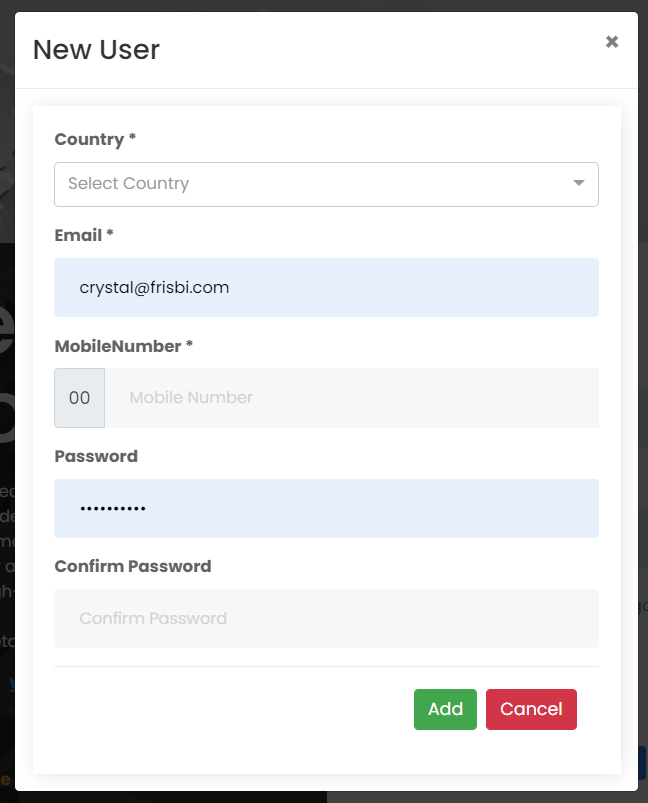The height and width of the screenshot is (803, 648).
Task: Add the new user with green button
Action: pos(445,709)
